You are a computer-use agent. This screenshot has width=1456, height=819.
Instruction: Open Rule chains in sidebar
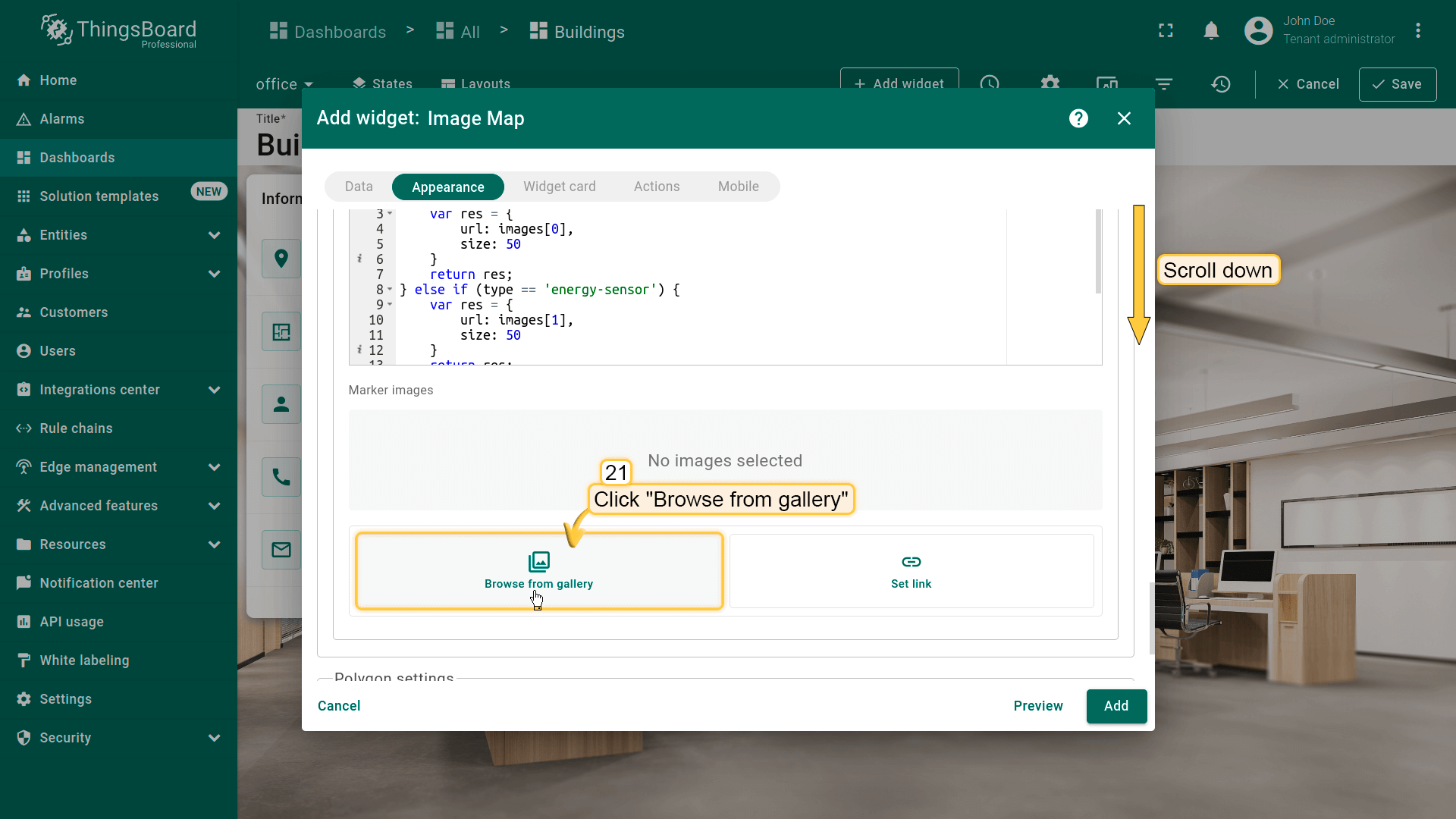click(x=76, y=428)
